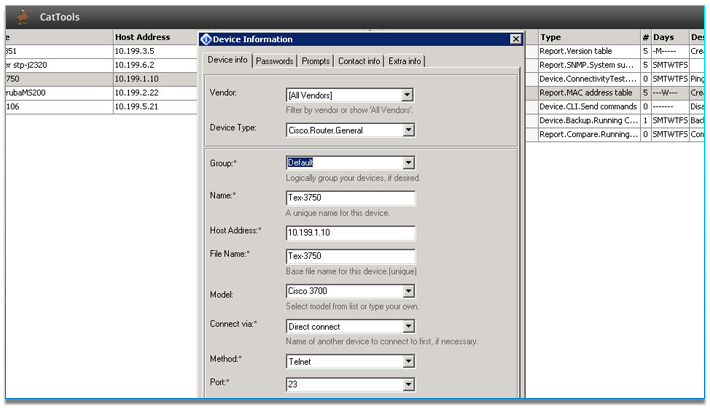Expand the Method dropdown showing Telnet
This screenshot has width=710, height=410.
(x=408, y=361)
